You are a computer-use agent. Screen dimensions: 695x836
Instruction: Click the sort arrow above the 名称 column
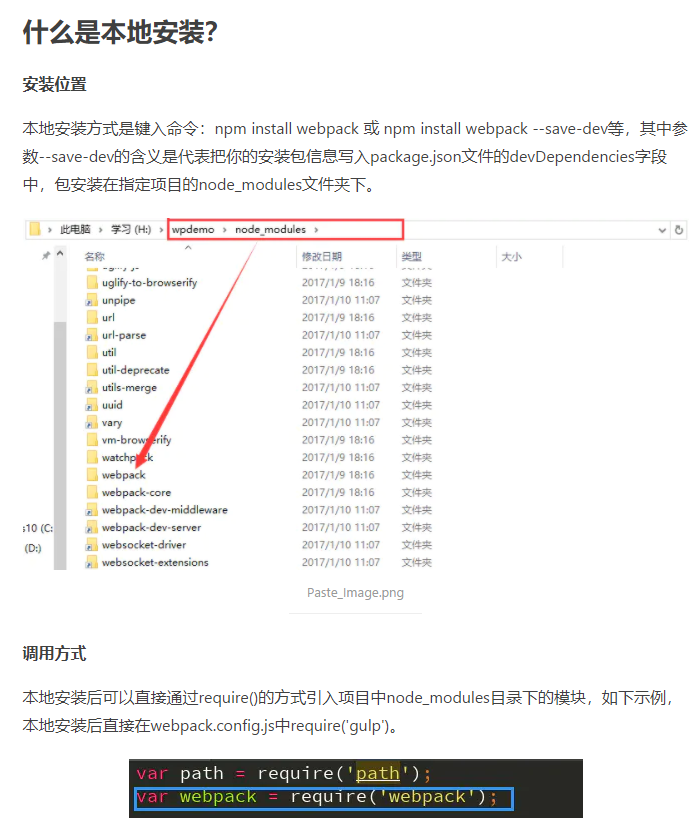[x=188, y=248]
